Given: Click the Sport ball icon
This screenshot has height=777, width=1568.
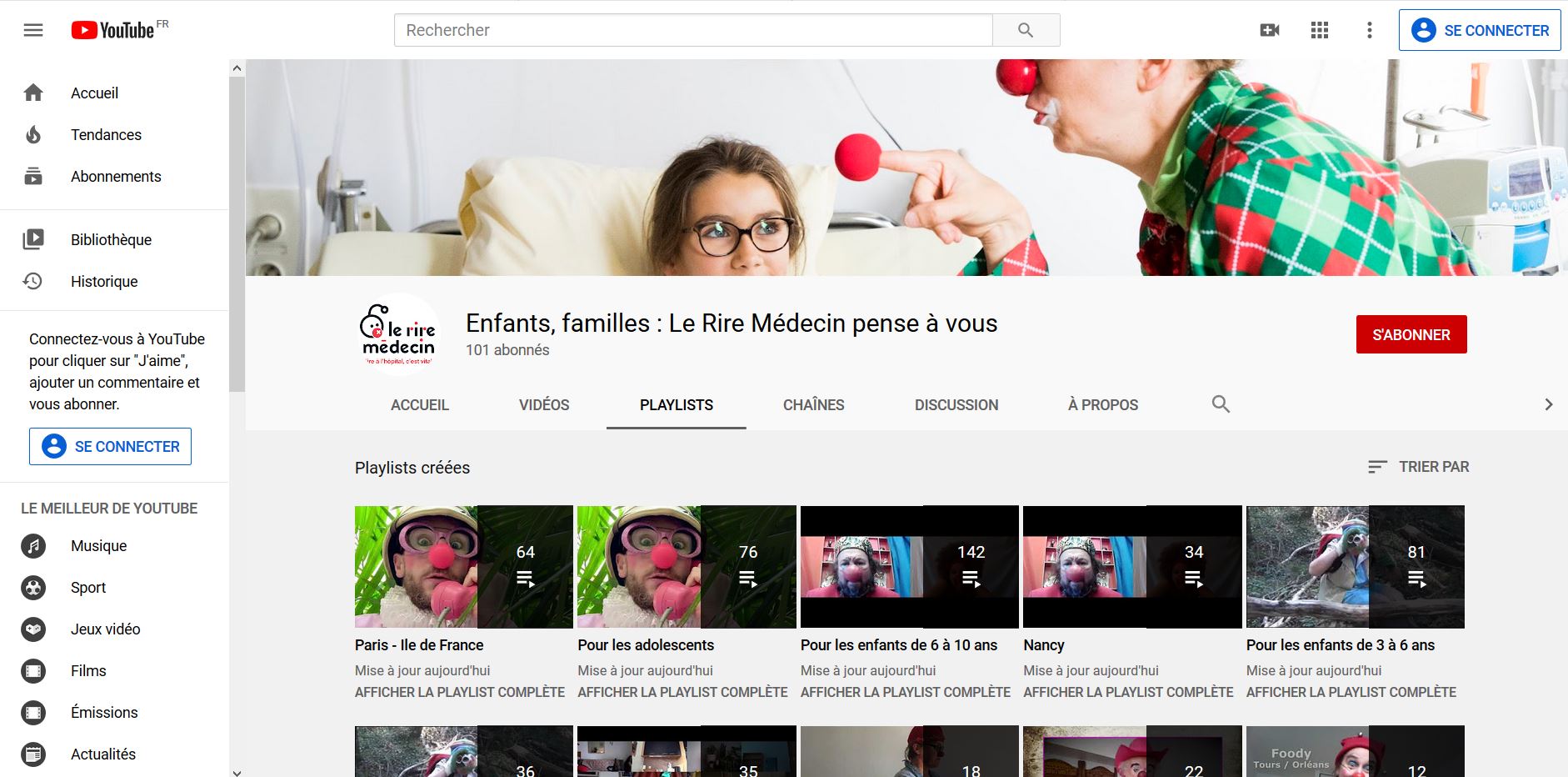Looking at the screenshot, I should [33, 588].
